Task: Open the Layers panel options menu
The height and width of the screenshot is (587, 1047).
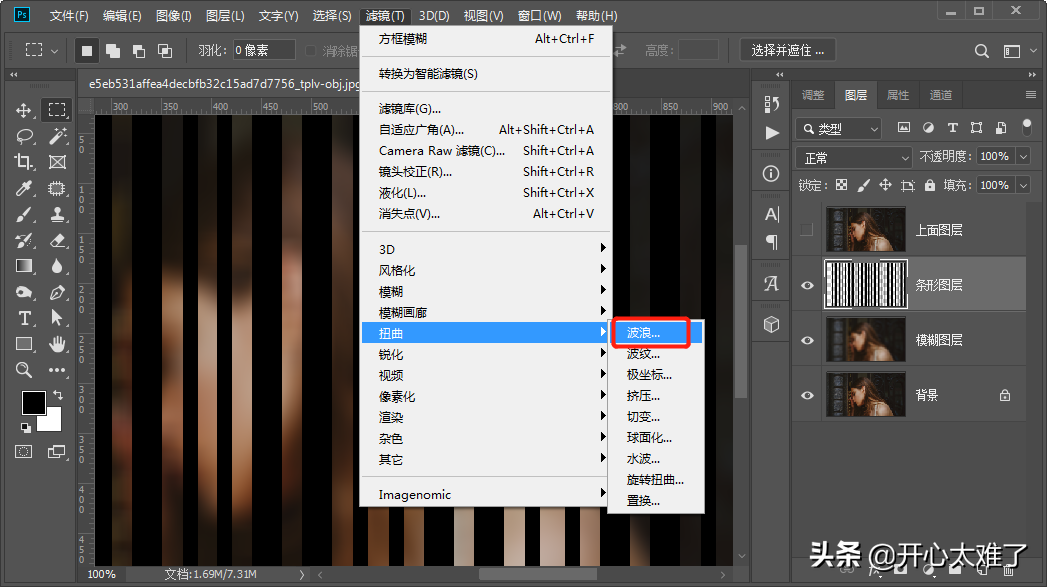Action: (x=1030, y=95)
